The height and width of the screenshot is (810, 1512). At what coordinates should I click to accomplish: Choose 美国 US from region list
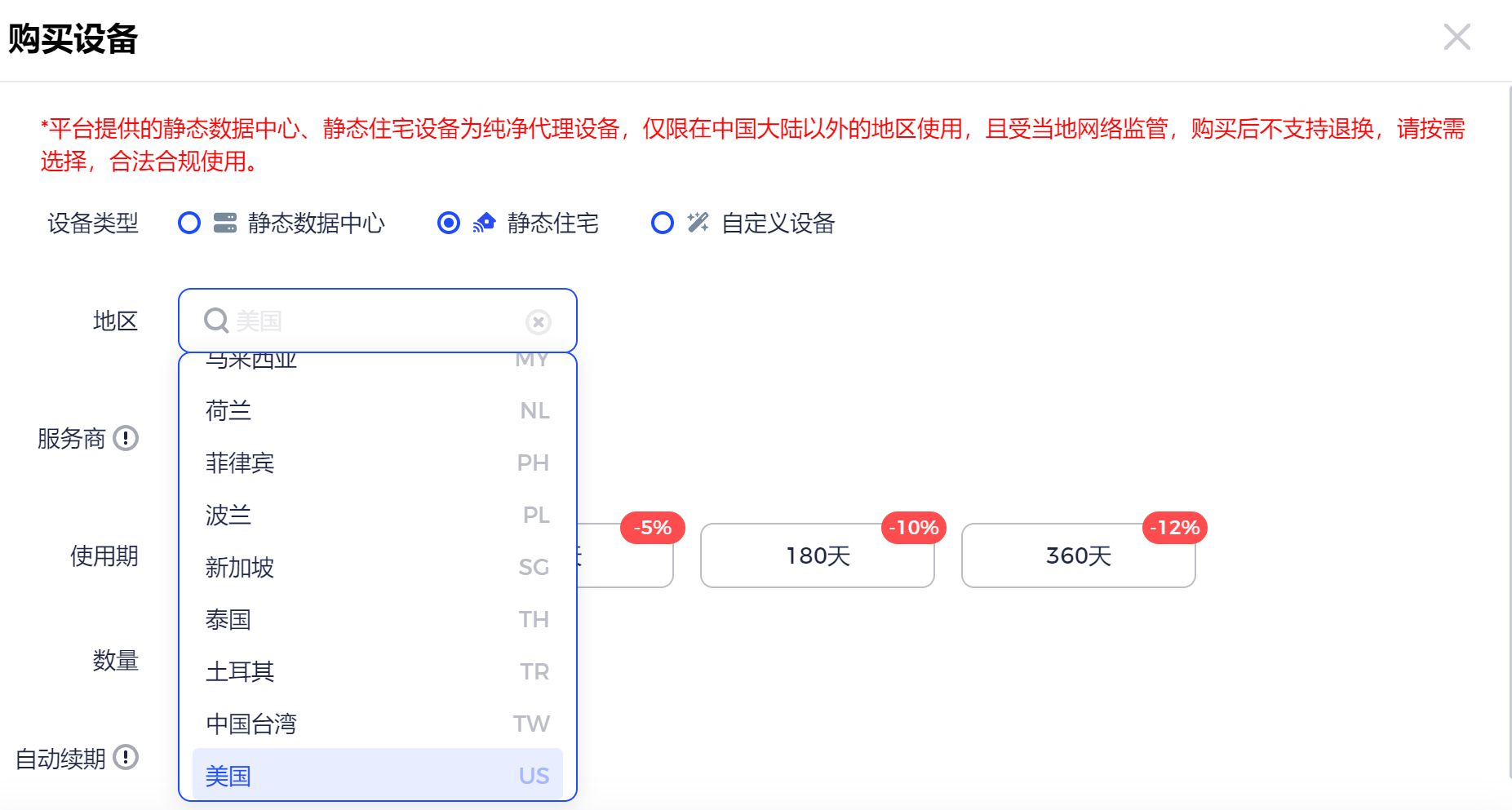tap(377, 774)
